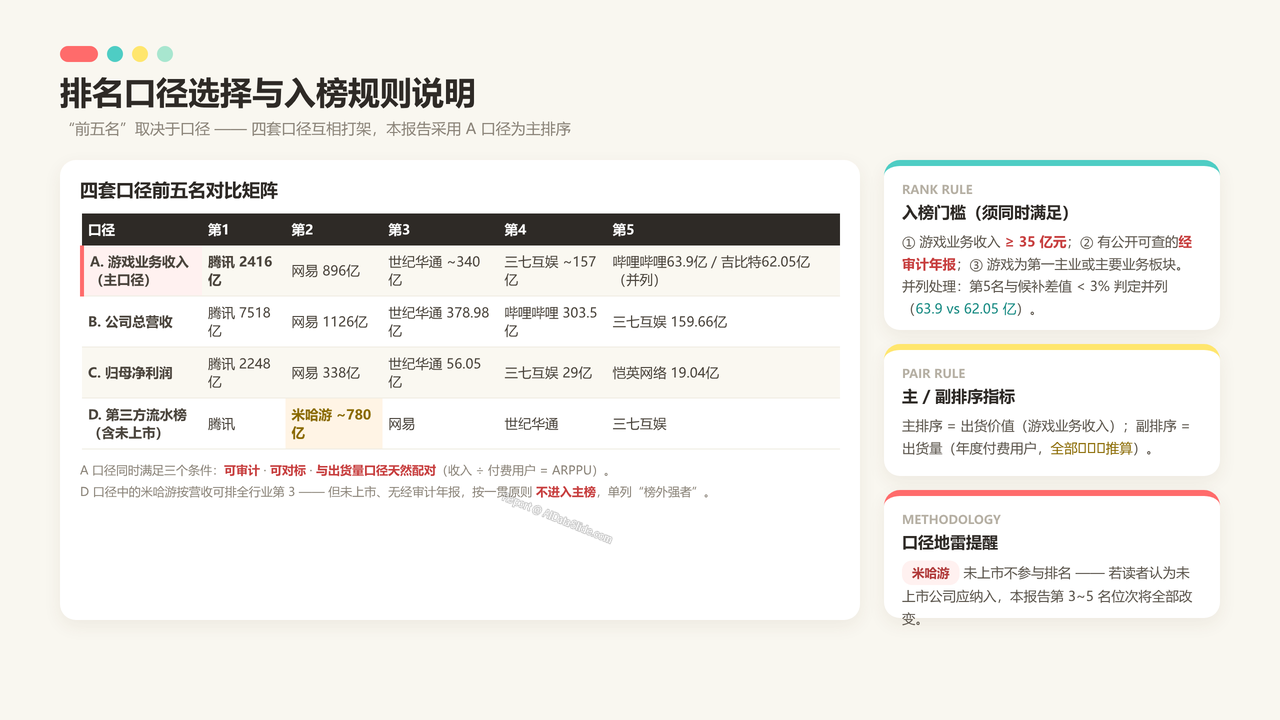This screenshot has width=1280, height=720.
Task: Click the red footnote text 可对标
Action: tap(288, 470)
